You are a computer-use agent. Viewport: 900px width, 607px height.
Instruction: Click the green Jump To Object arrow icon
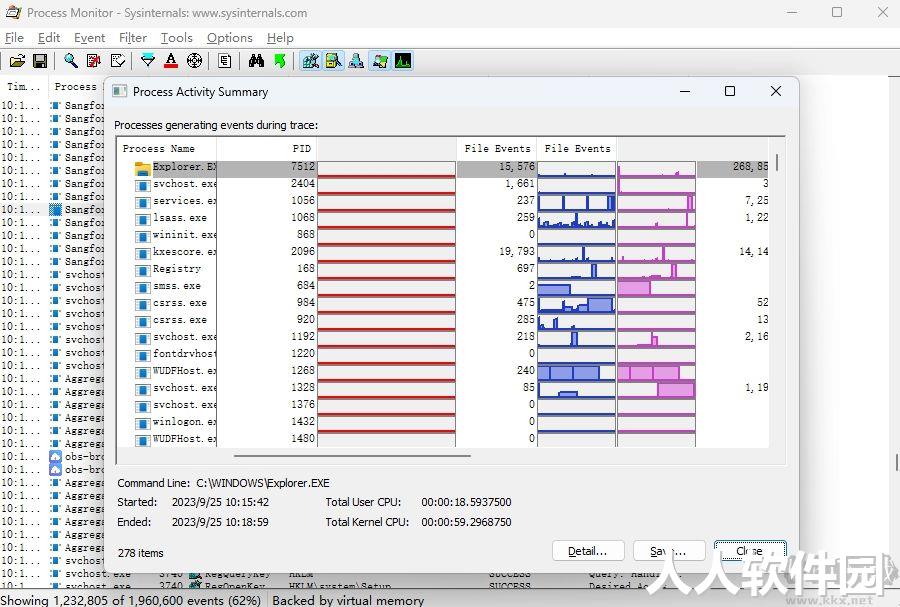click(280, 61)
